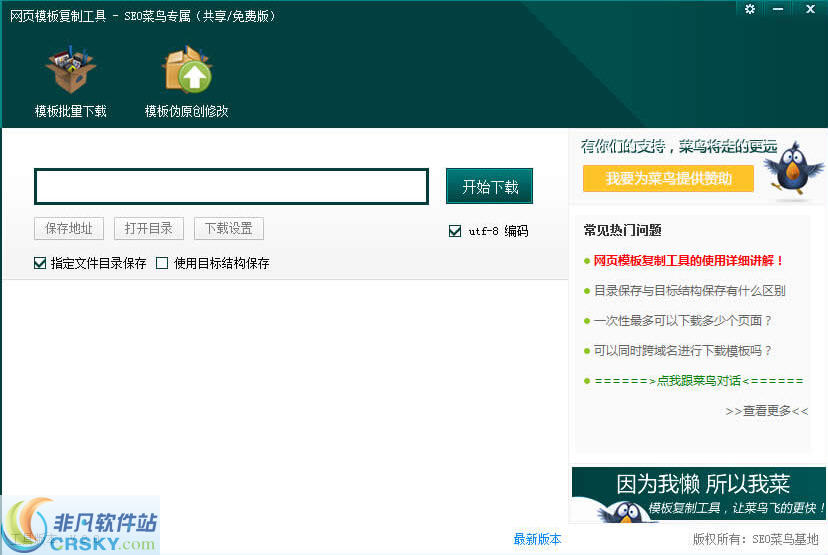828x555 pixels.
Task: Open 模板伪原创修改 upload box icon
Action: [x=186, y=70]
